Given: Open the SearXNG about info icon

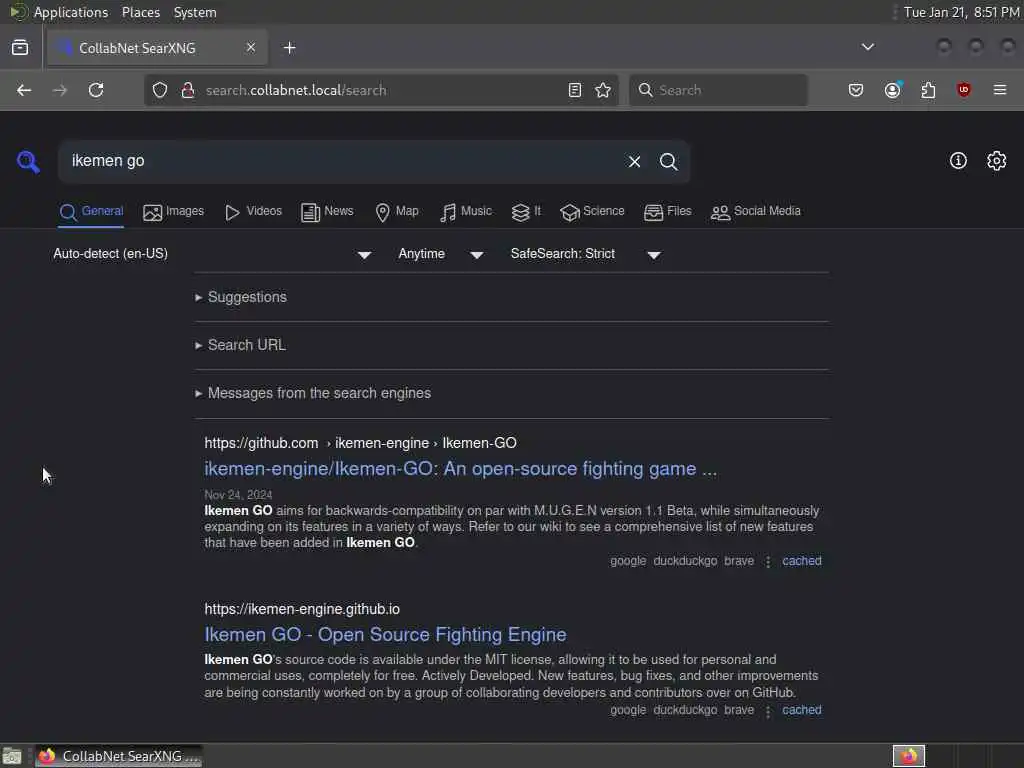Looking at the screenshot, I should coord(957,161).
